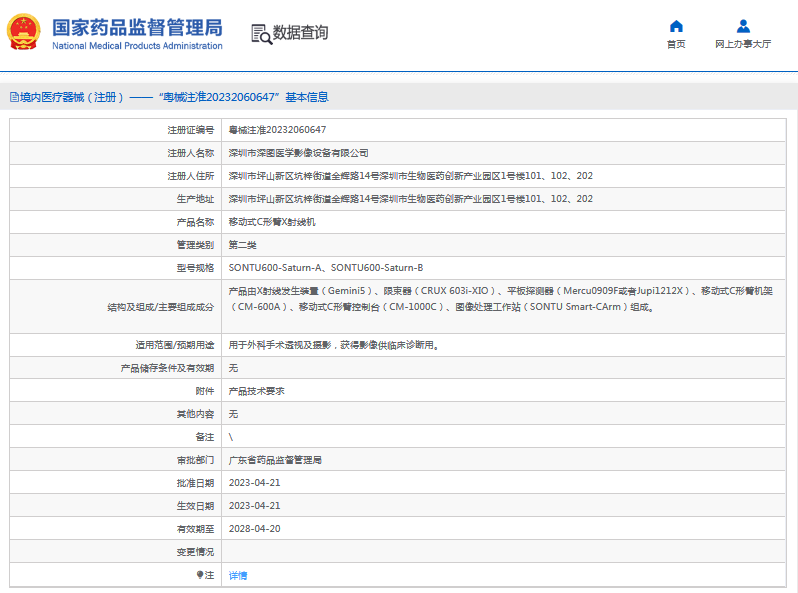Click 国家药品监督管理局 site title
The height and width of the screenshot is (593, 798).
point(137,27)
